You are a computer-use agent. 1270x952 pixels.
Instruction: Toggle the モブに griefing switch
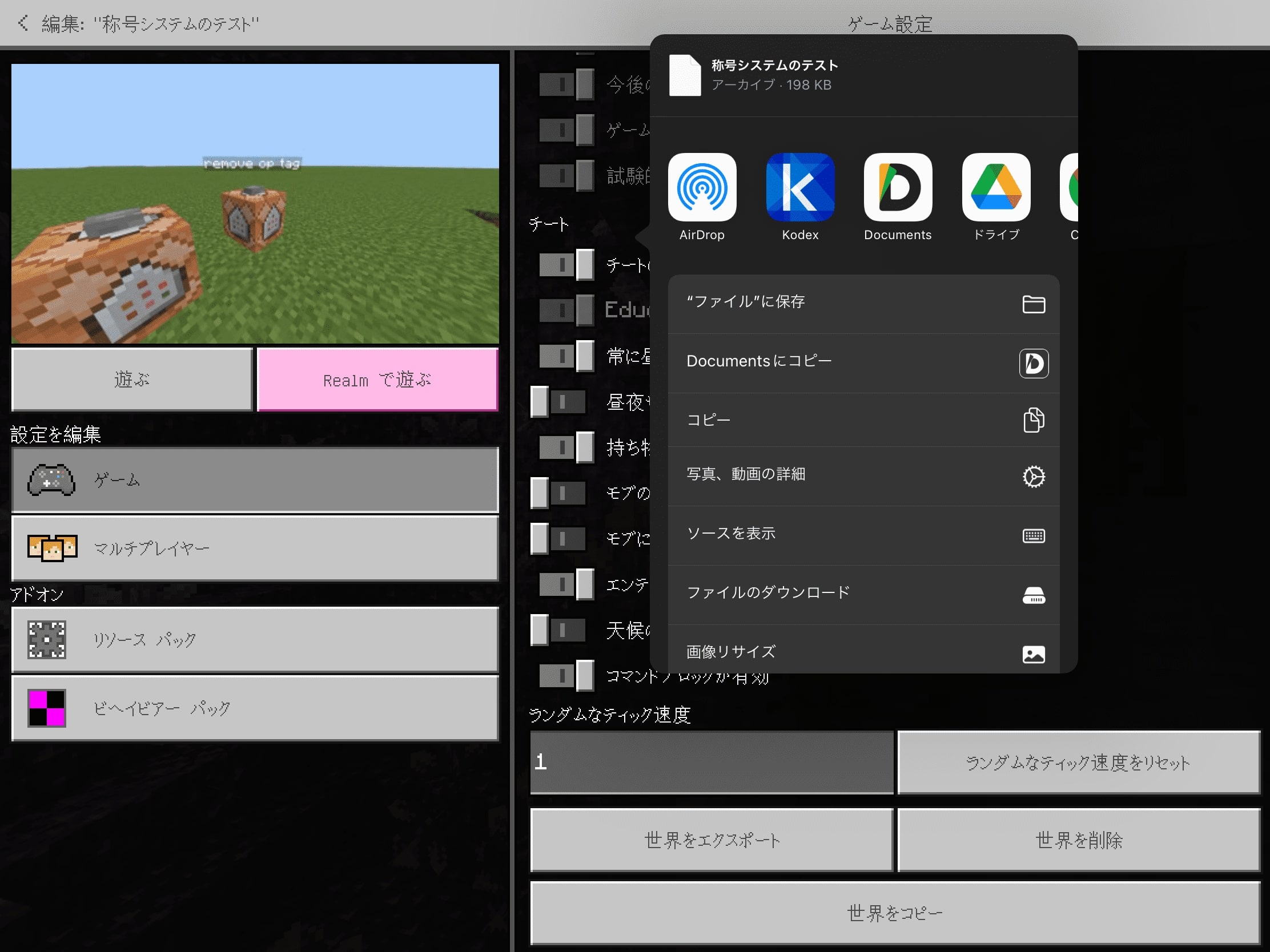(558, 538)
